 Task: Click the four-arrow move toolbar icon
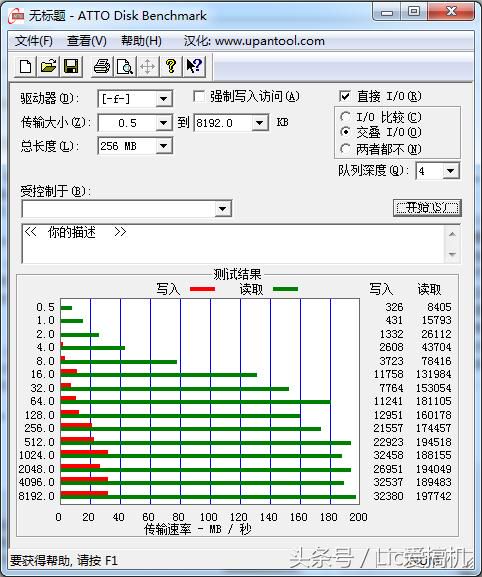(148, 67)
